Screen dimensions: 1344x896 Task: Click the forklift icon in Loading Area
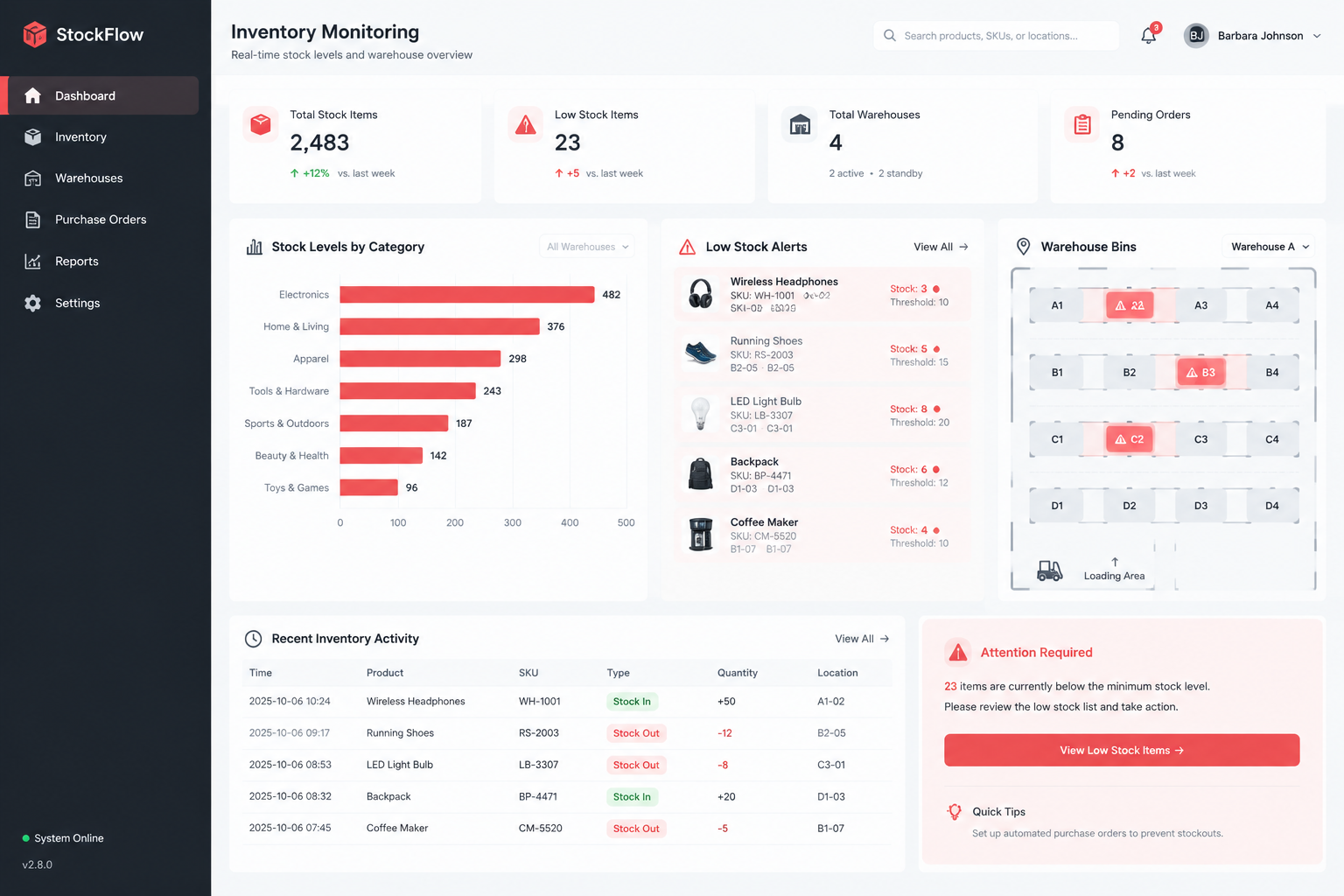pyautogui.click(x=1049, y=571)
